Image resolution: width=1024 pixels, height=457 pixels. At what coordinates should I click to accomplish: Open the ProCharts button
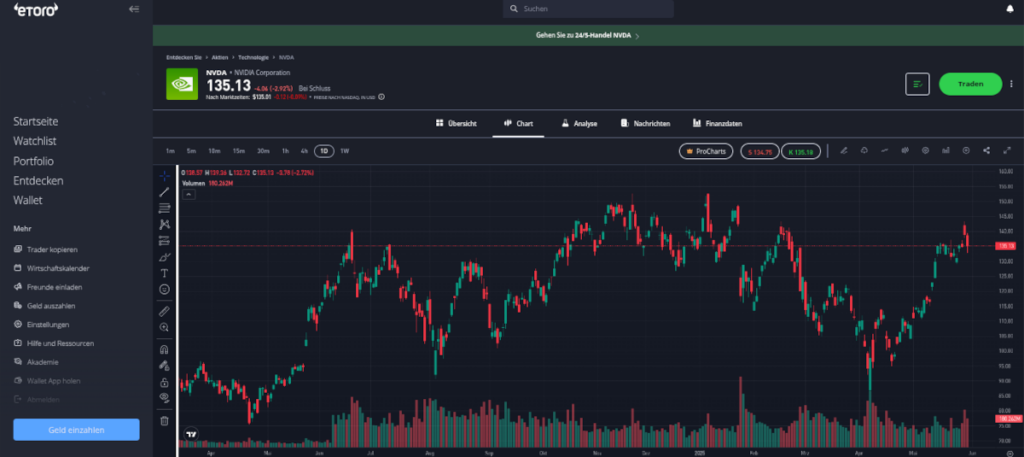coord(706,151)
